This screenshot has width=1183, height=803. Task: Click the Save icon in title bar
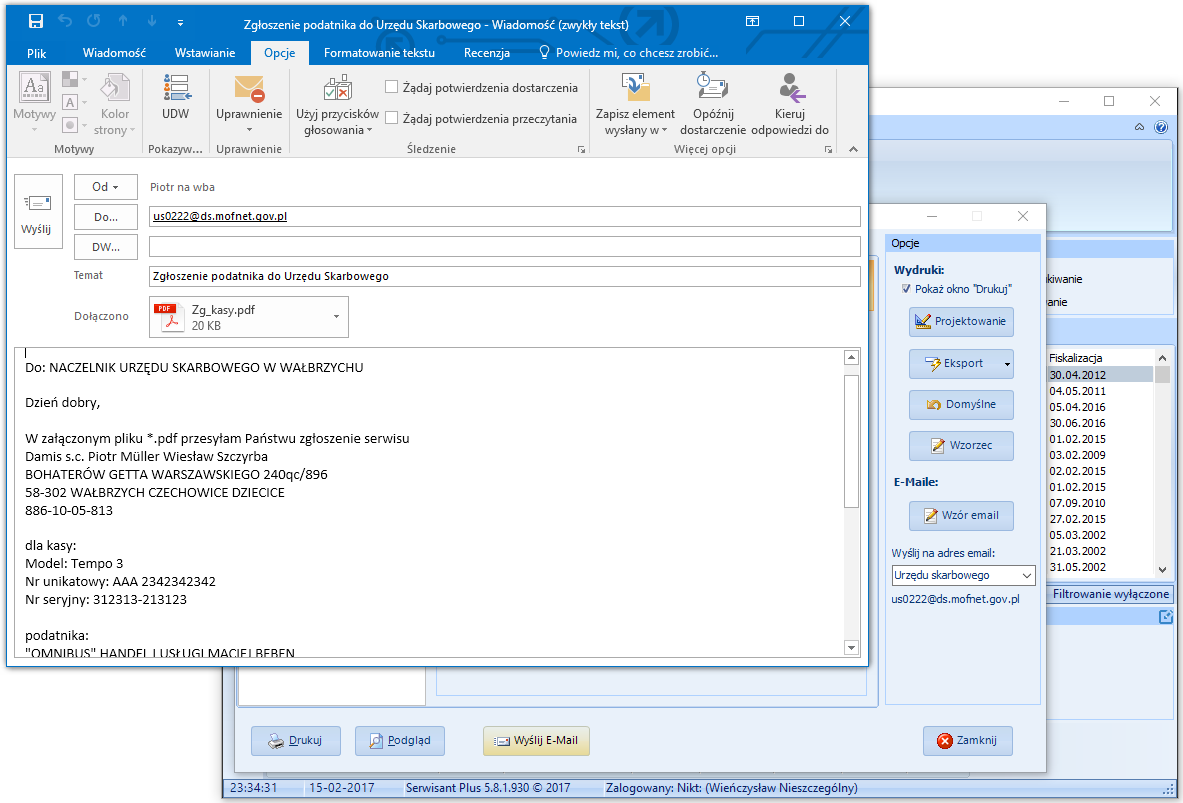pyautogui.click(x=36, y=21)
